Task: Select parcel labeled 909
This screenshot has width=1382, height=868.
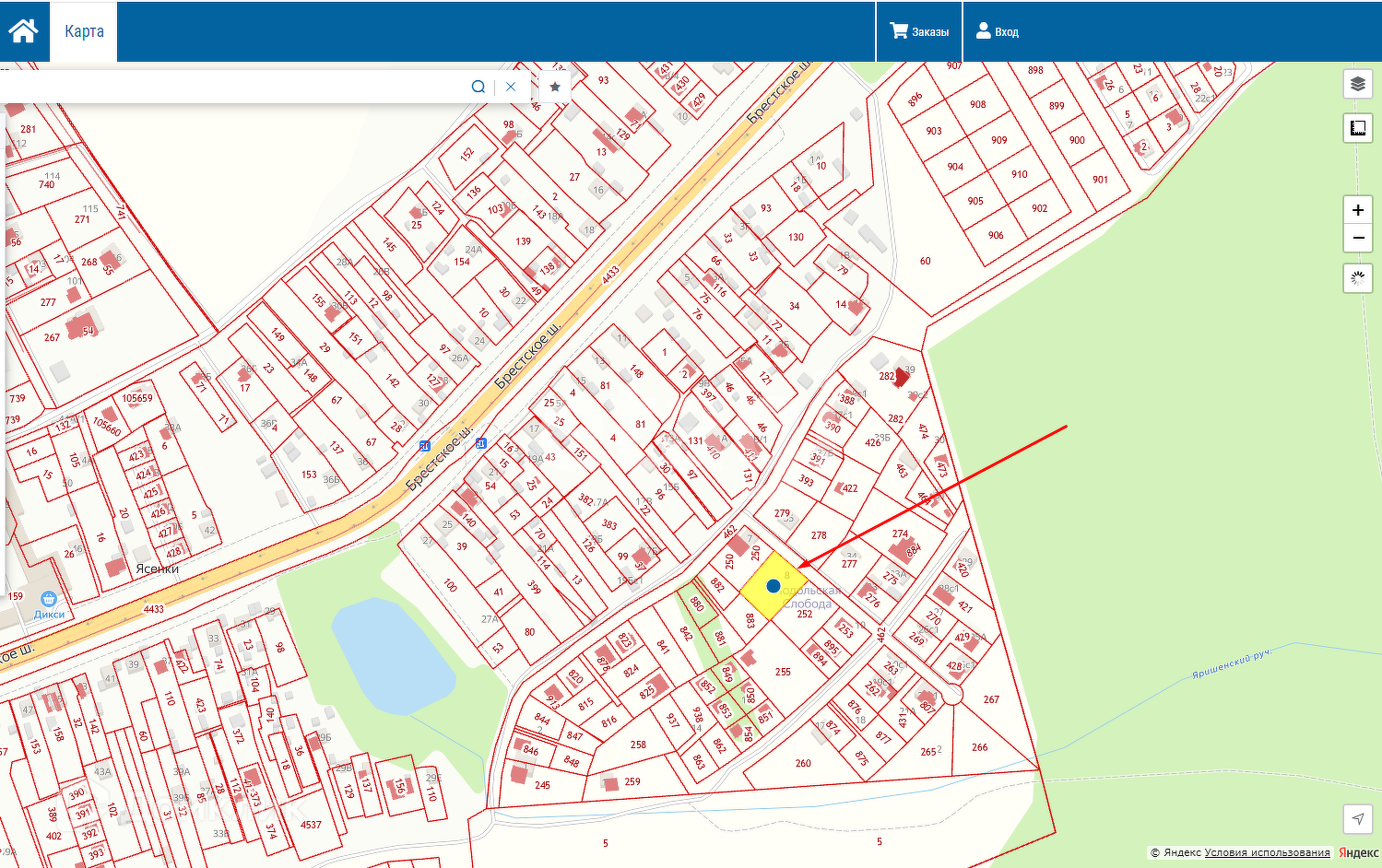Action: click(999, 140)
